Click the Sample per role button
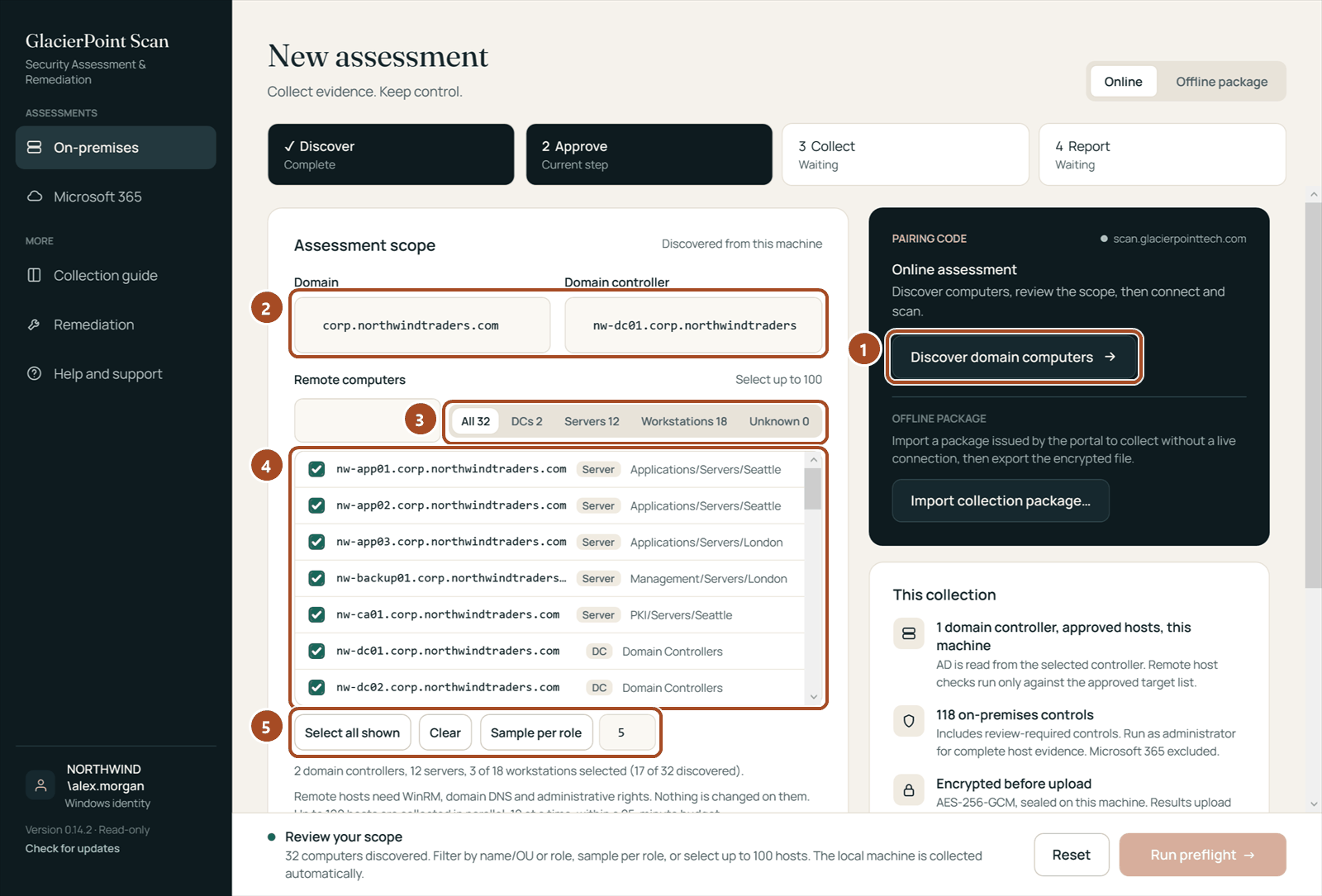This screenshot has width=1322, height=896. click(x=536, y=732)
